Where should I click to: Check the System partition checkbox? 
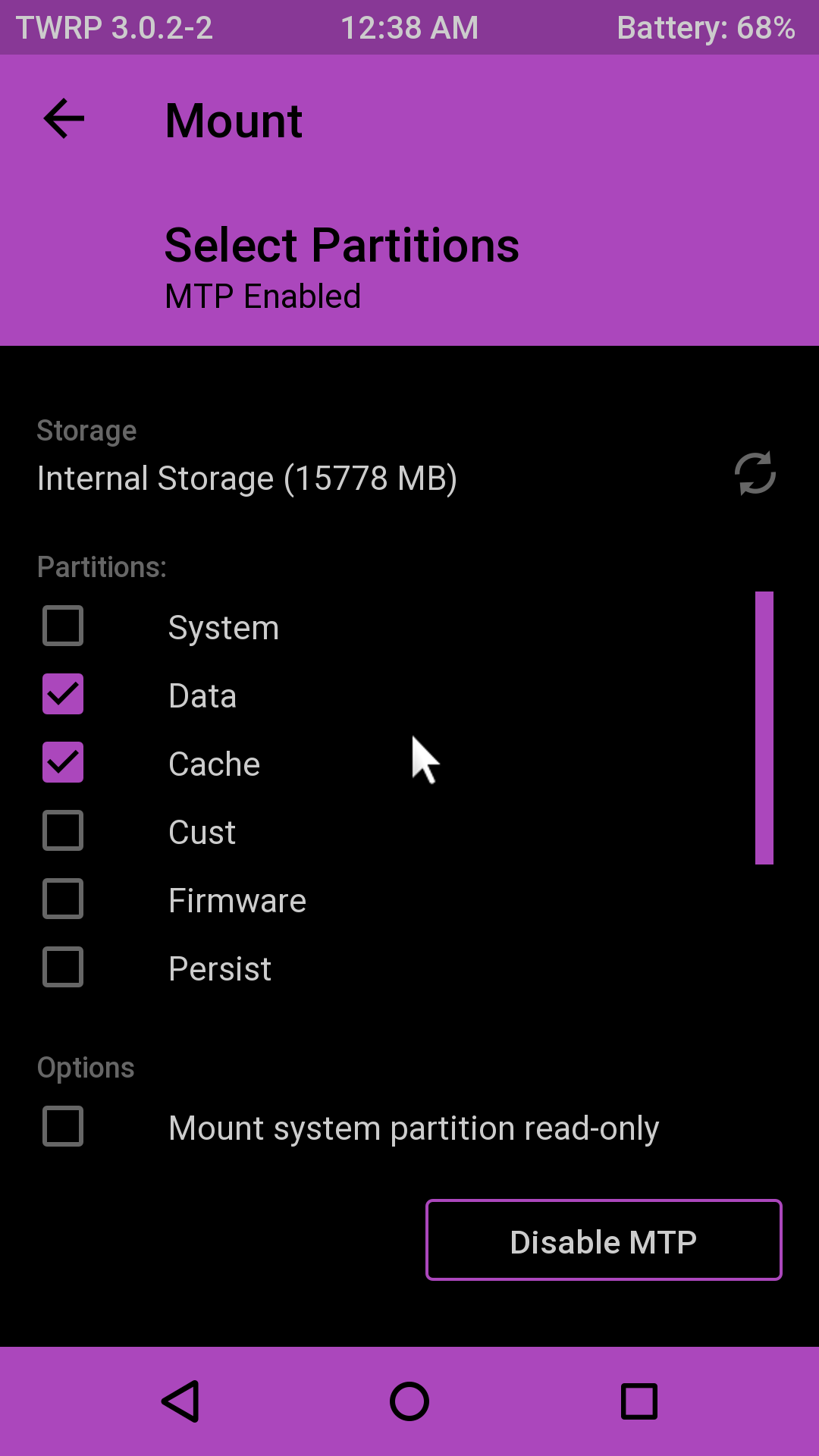tap(63, 626)
